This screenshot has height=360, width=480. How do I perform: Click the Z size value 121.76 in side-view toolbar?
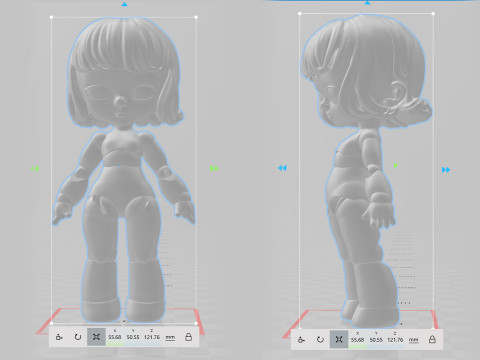tap(395, 340)
